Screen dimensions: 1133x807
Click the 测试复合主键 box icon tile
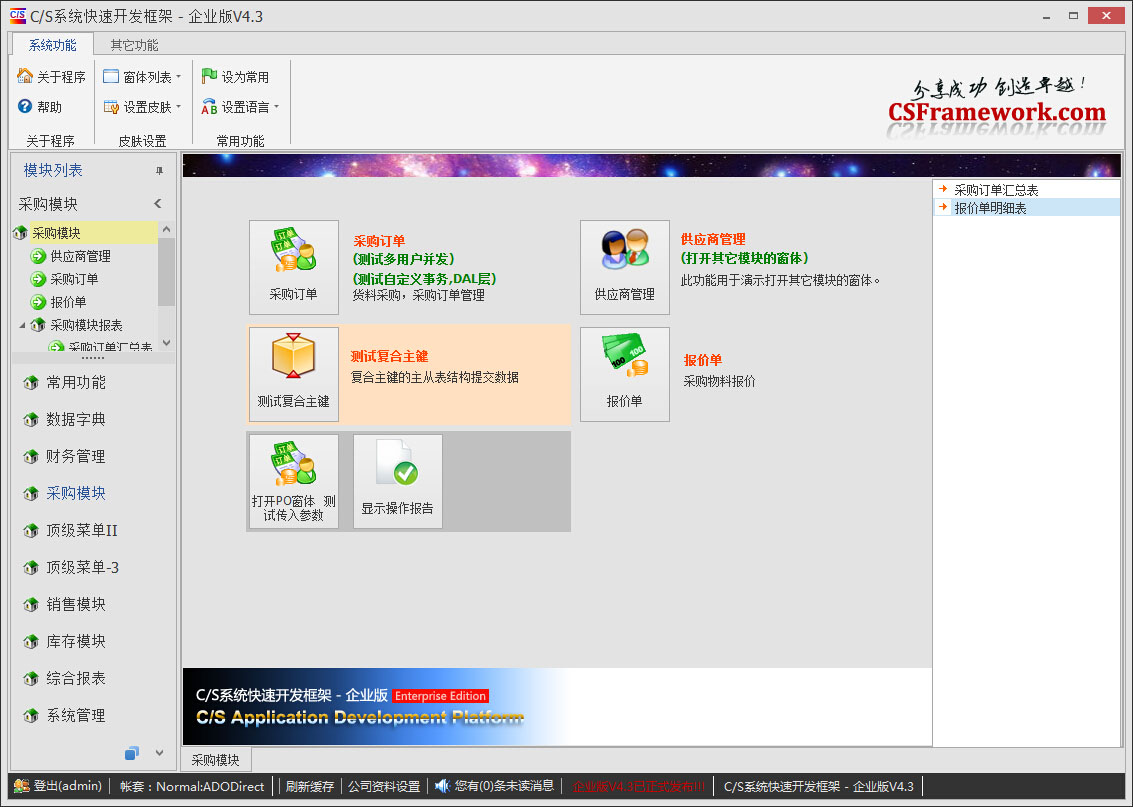click(293, 373)
